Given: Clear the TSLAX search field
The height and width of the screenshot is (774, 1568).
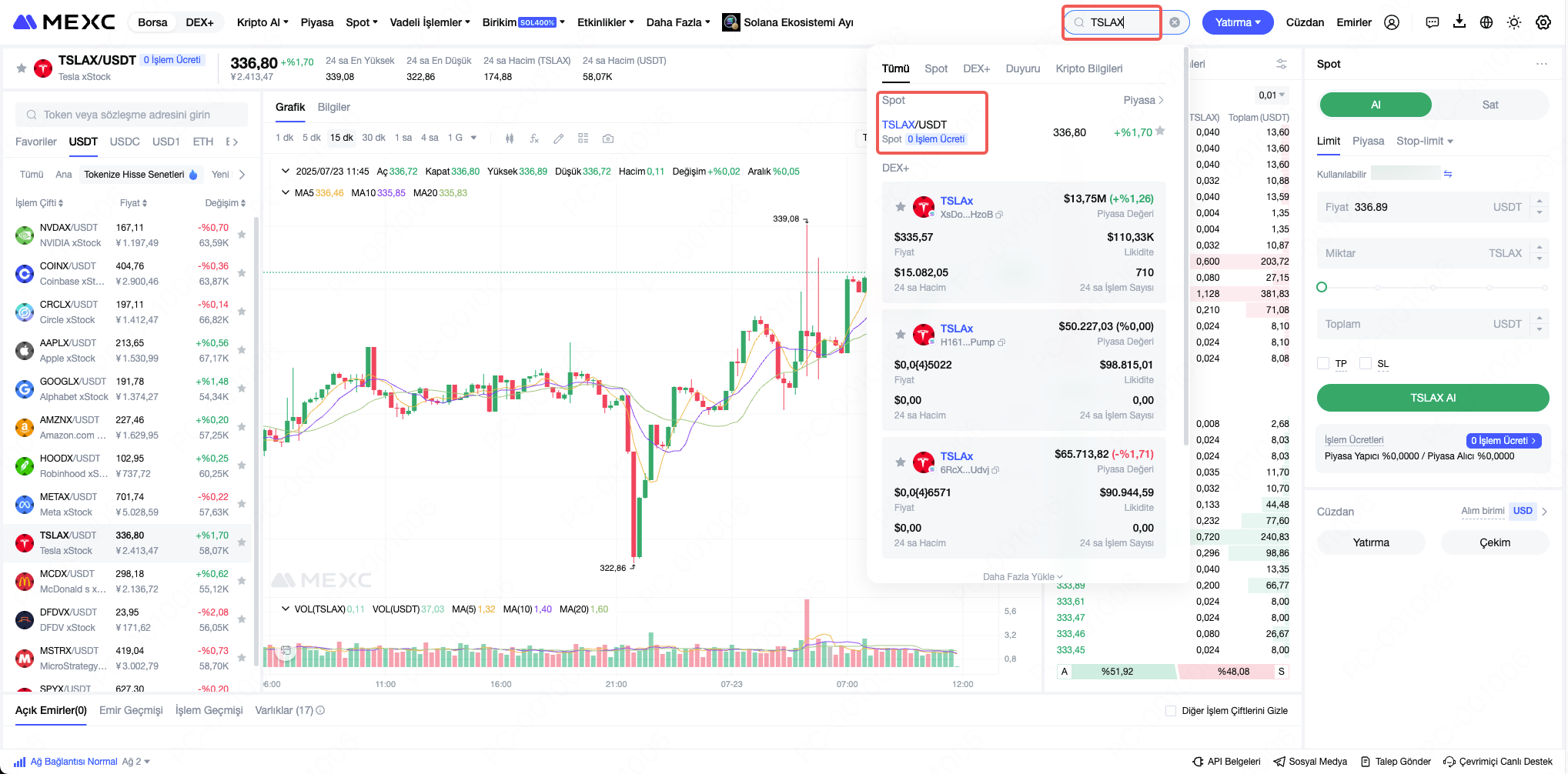Looking at the screenshot, I should tap(1175, 22).
